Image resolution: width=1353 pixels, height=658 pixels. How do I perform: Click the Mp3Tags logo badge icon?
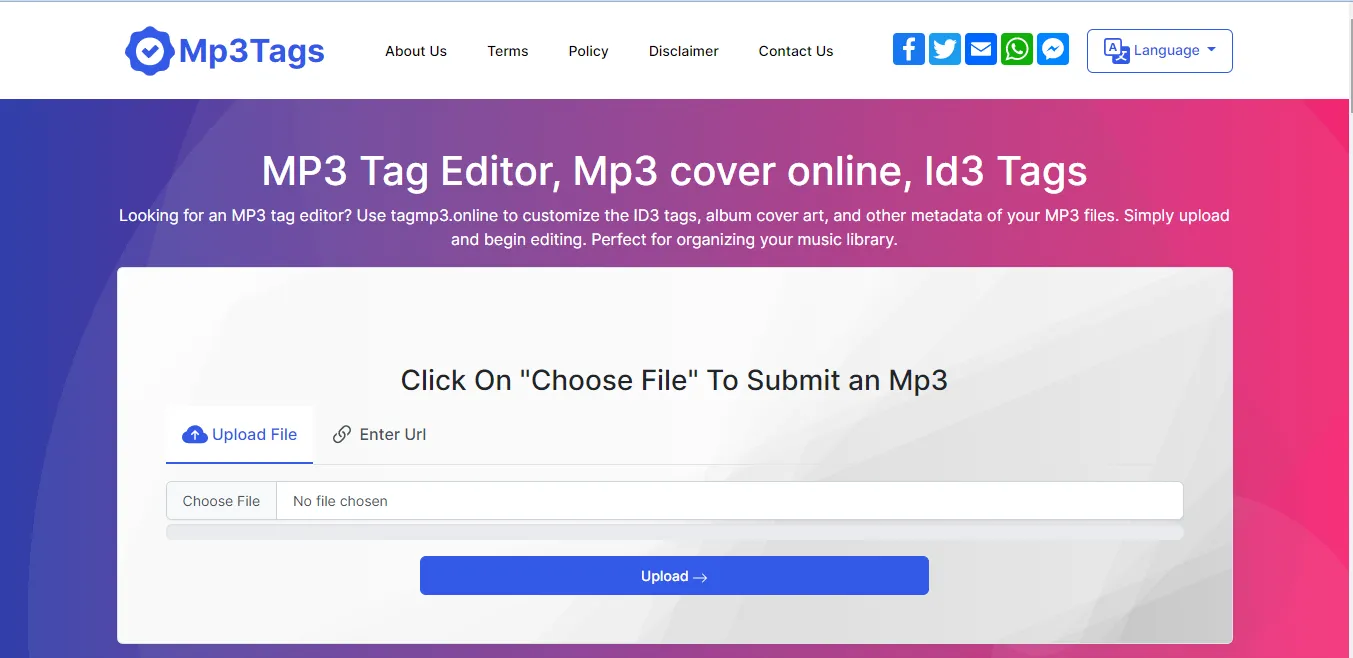pos(148,50)
